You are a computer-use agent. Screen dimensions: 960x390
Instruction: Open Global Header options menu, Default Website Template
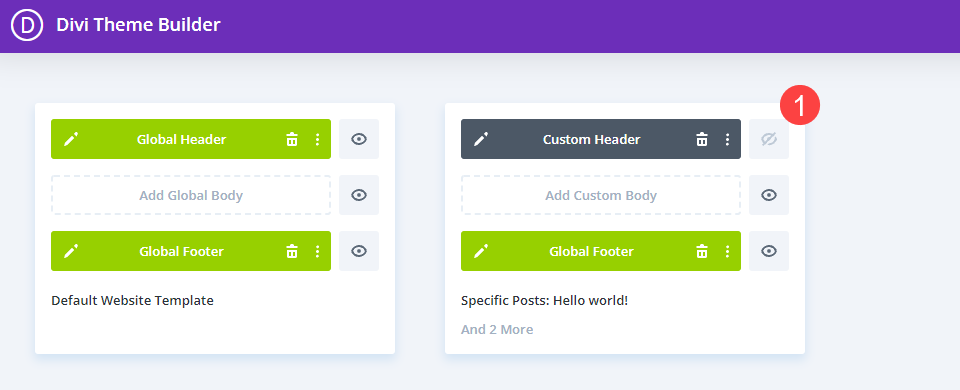(317, 140)
